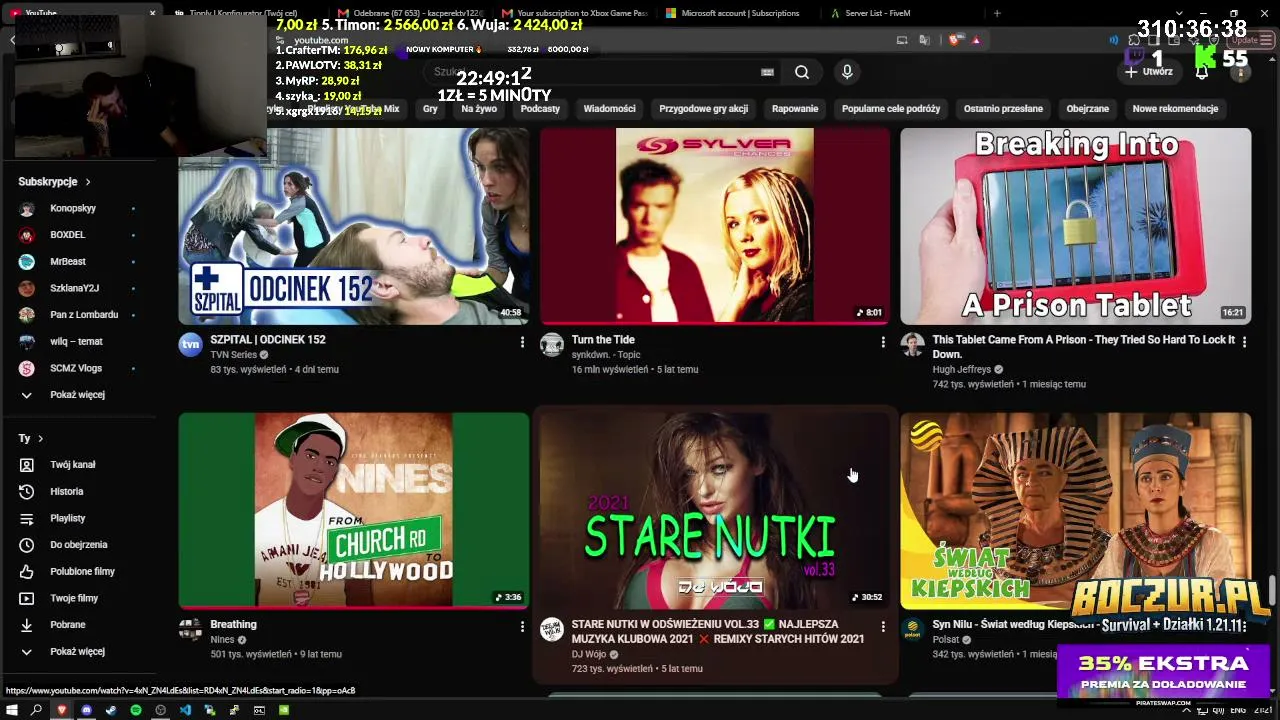Open the DJ Wójo channel avatar

click(551, 629)
